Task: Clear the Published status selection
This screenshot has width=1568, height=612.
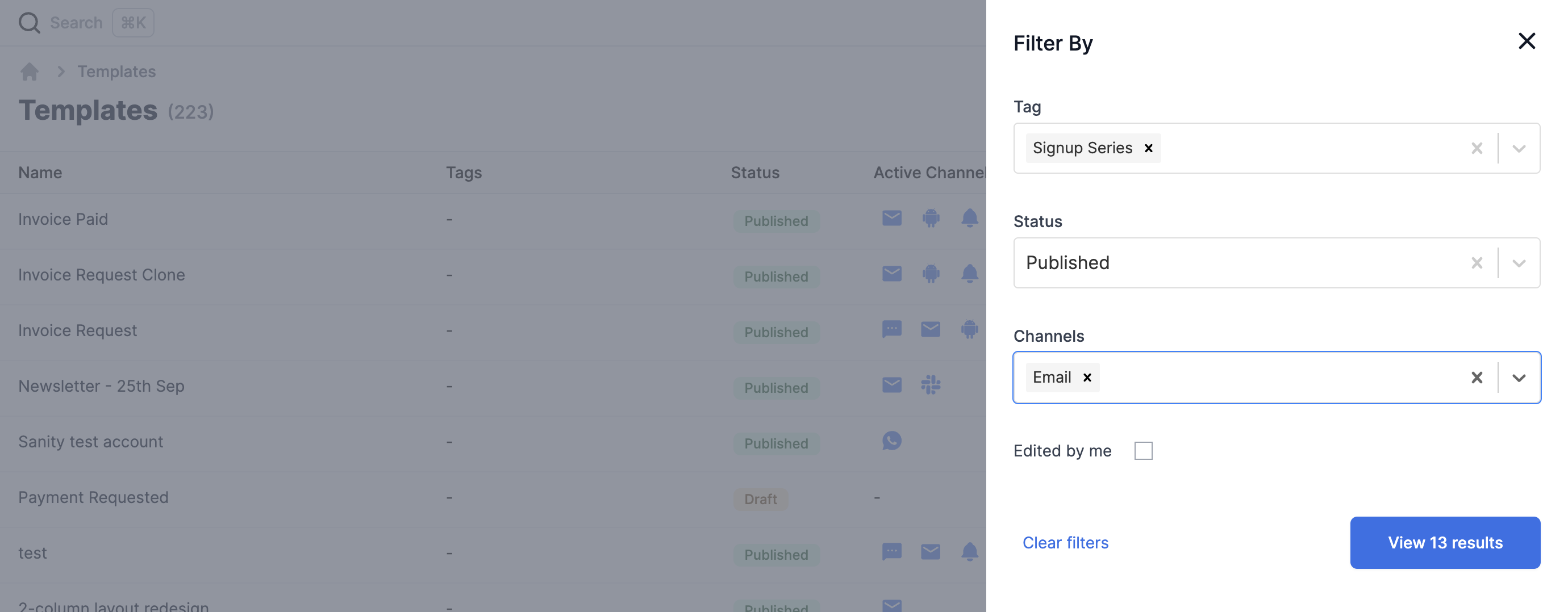Action: pyautogui.click(x=1477, y=263)
